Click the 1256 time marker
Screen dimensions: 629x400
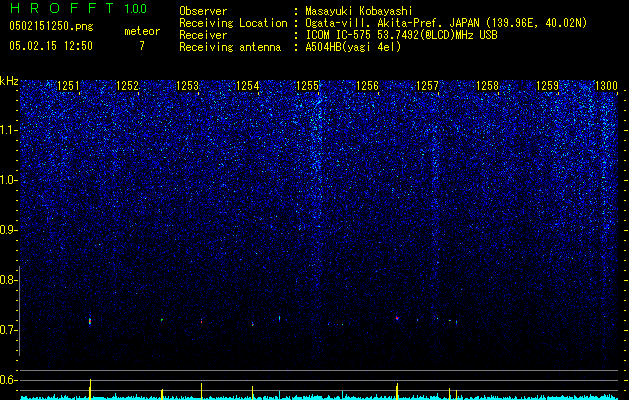point(367,86)
